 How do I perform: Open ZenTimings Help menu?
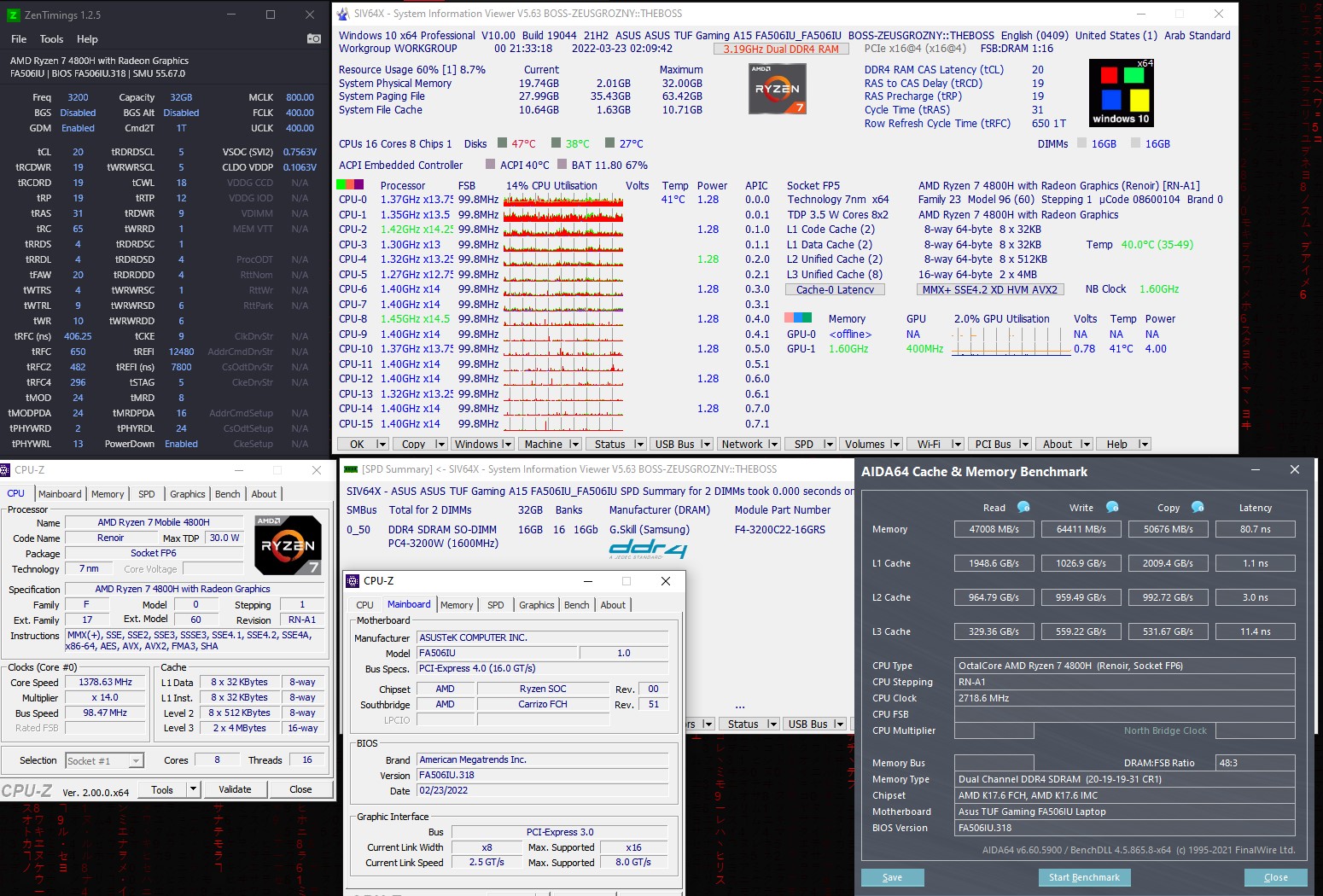(x=87, y=39)
